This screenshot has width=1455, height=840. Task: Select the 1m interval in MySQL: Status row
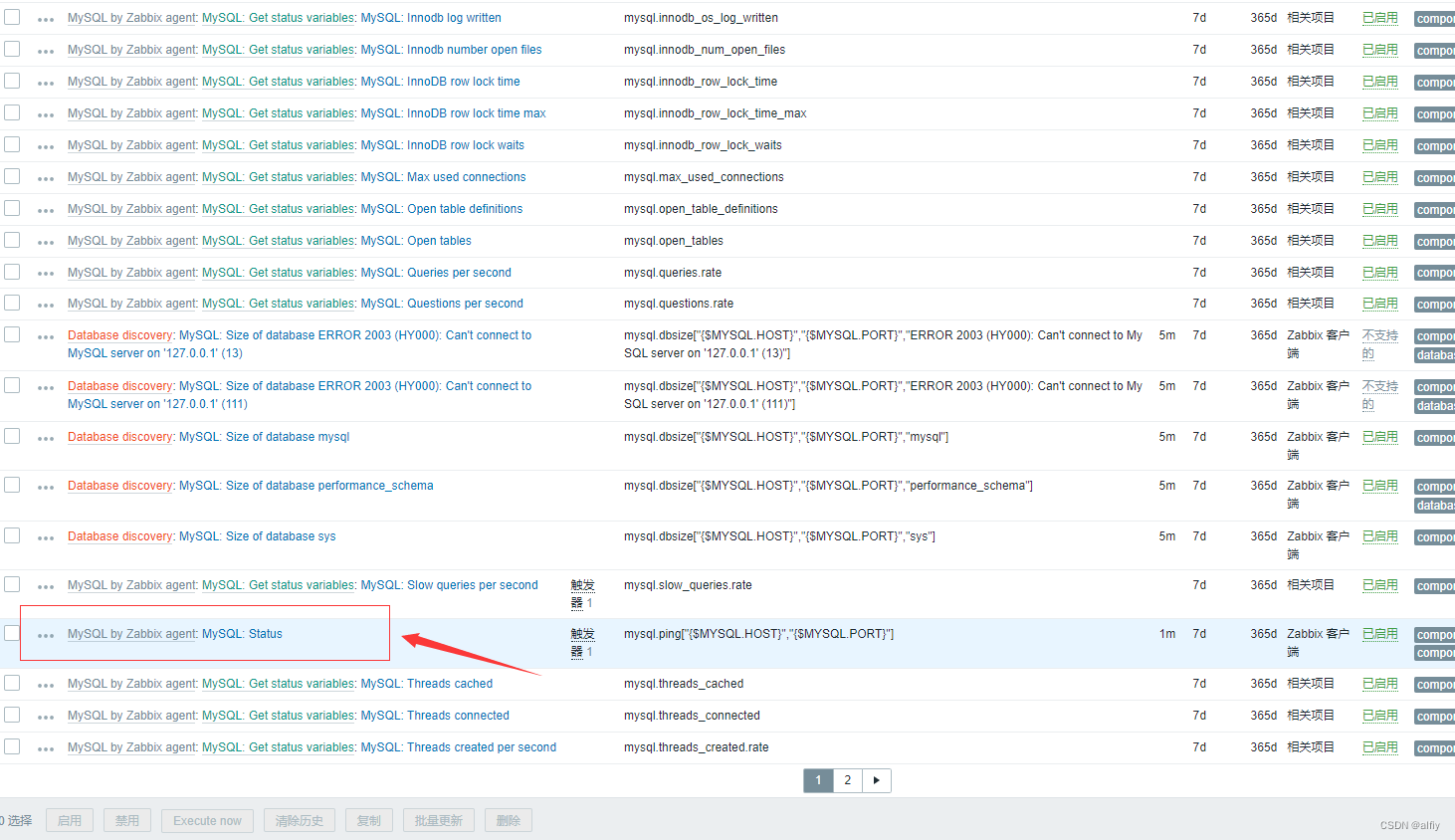pyautogui.click(x=1167, y=634)
